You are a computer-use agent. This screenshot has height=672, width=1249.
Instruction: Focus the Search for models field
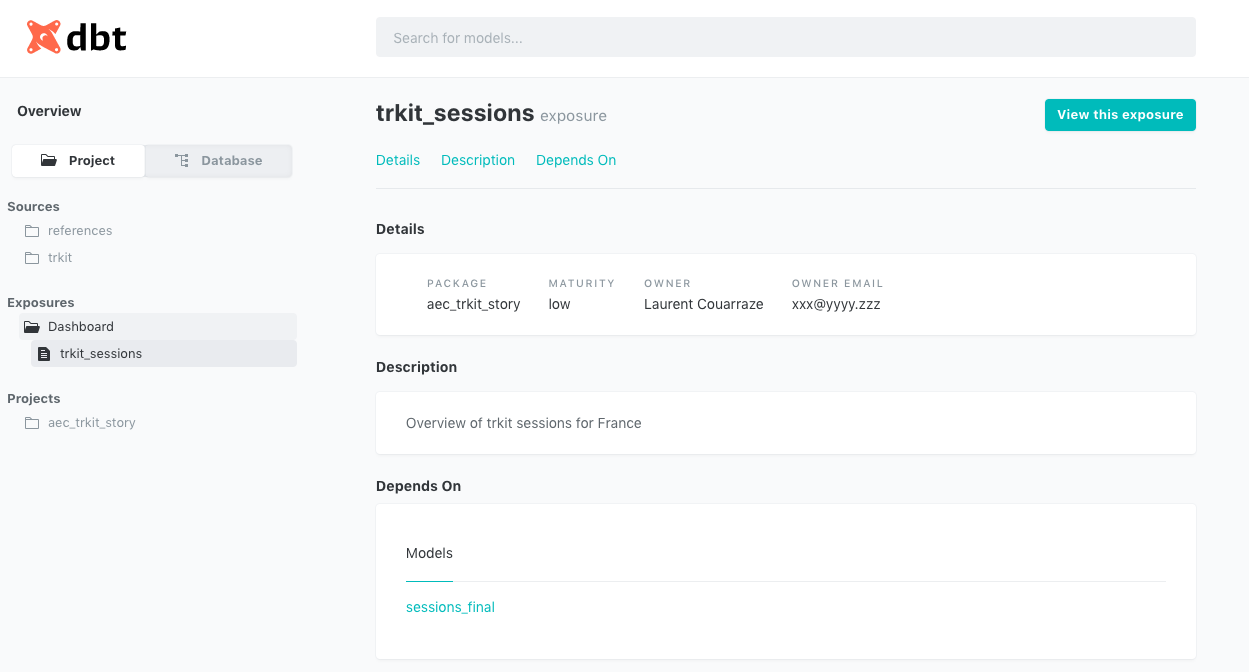(785, 38)
